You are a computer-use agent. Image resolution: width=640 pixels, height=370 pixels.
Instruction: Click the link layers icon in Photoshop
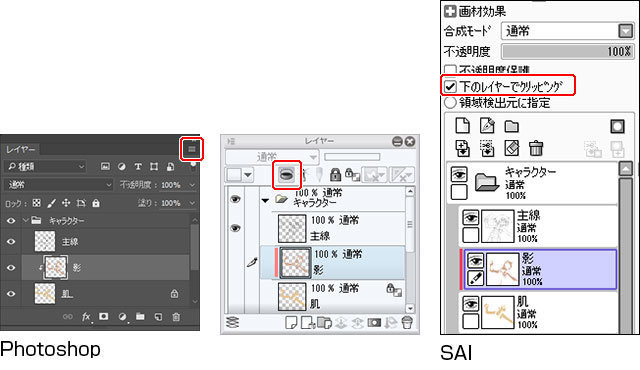pyautogui.click(x=68, y=317)
